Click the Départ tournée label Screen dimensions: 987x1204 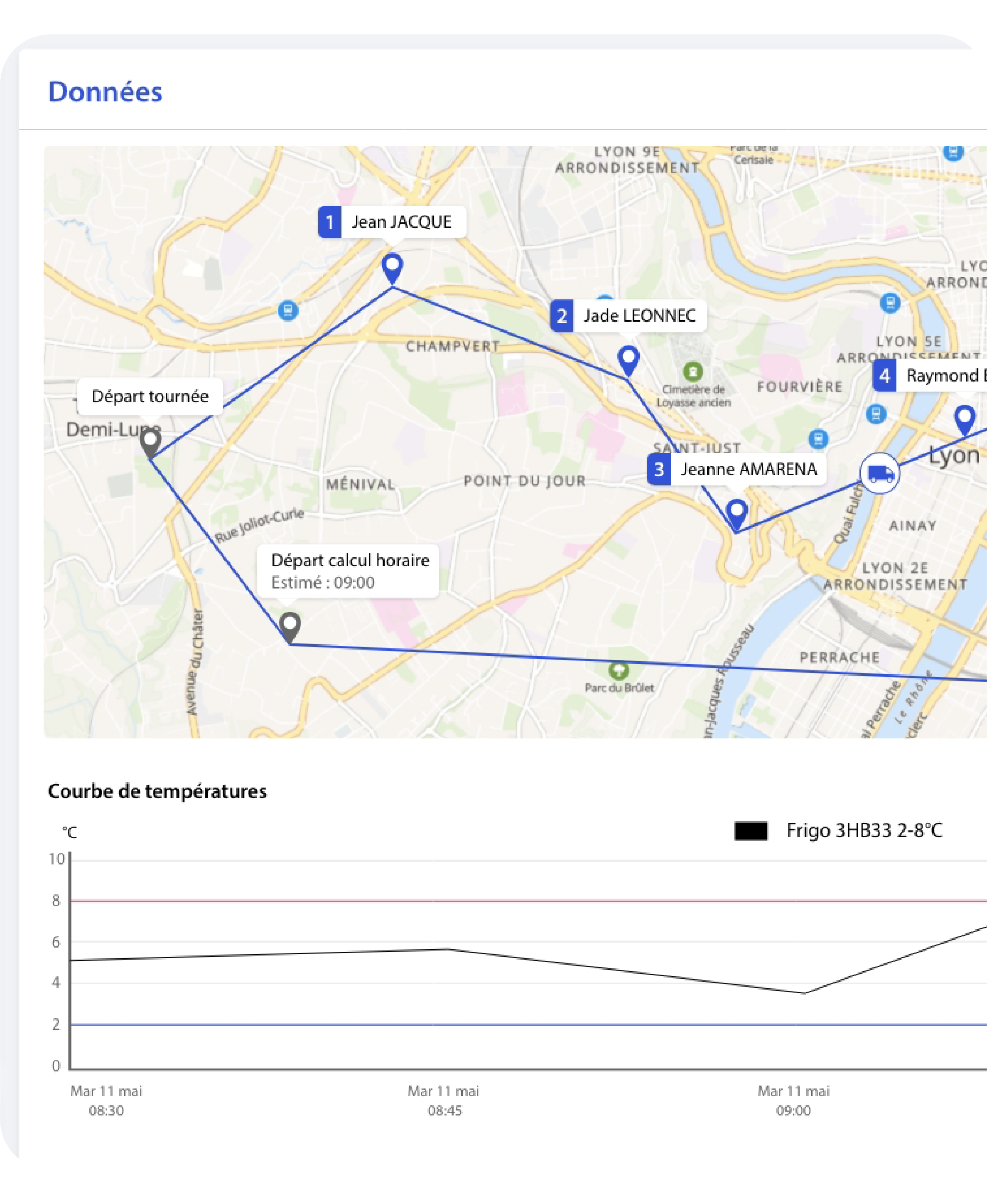tap(150, 396)
